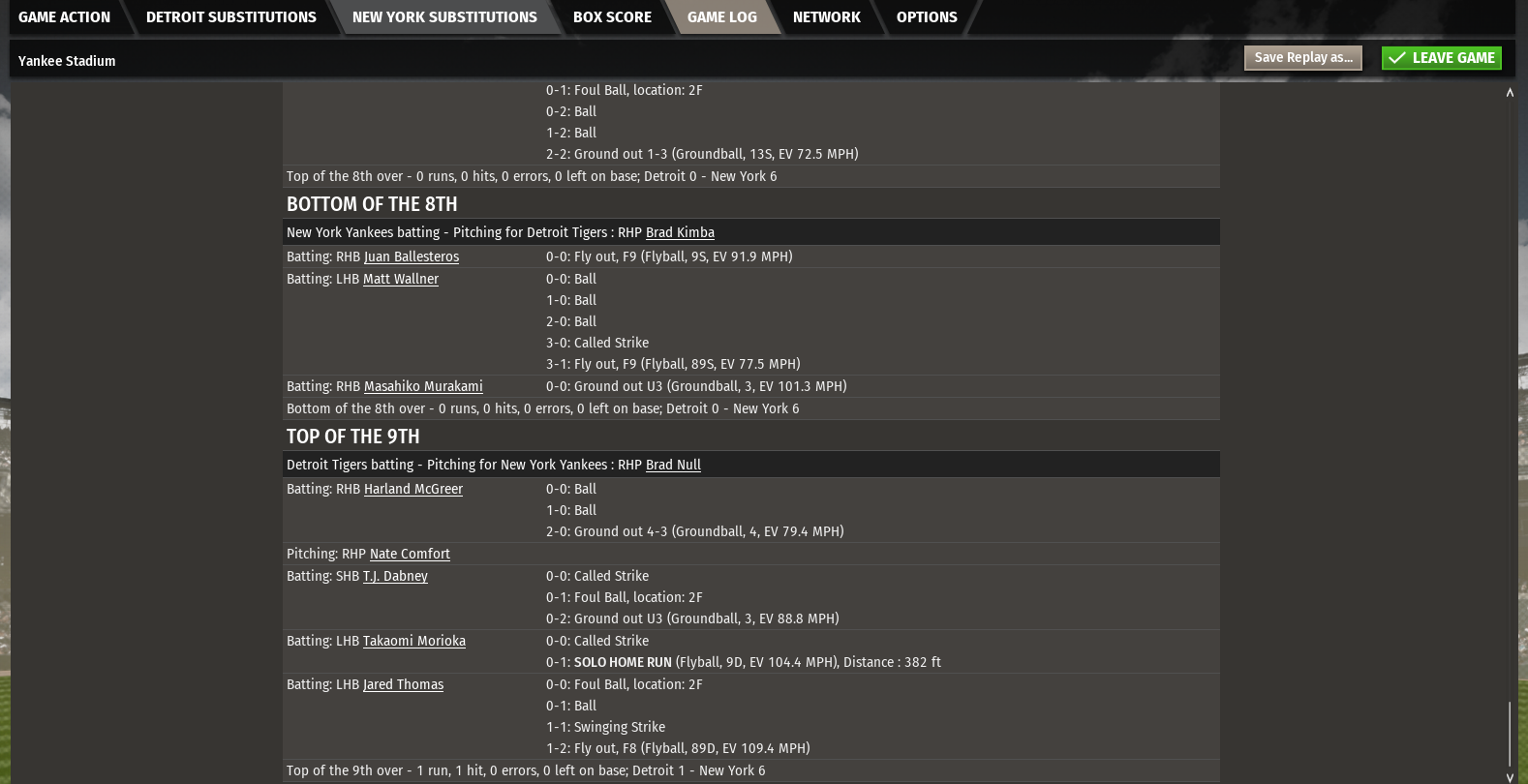Open Masahiko Murakami player link

point(423,386)
